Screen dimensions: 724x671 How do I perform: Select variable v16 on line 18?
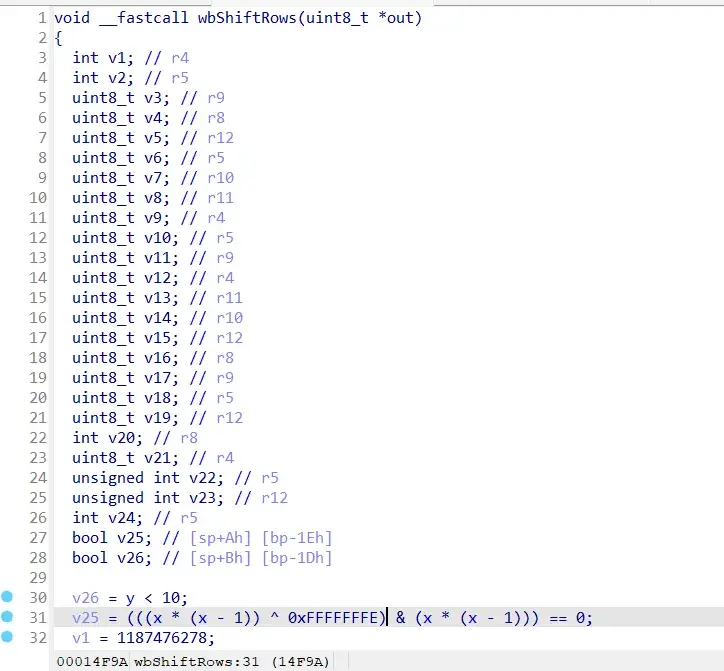point(158,358)
